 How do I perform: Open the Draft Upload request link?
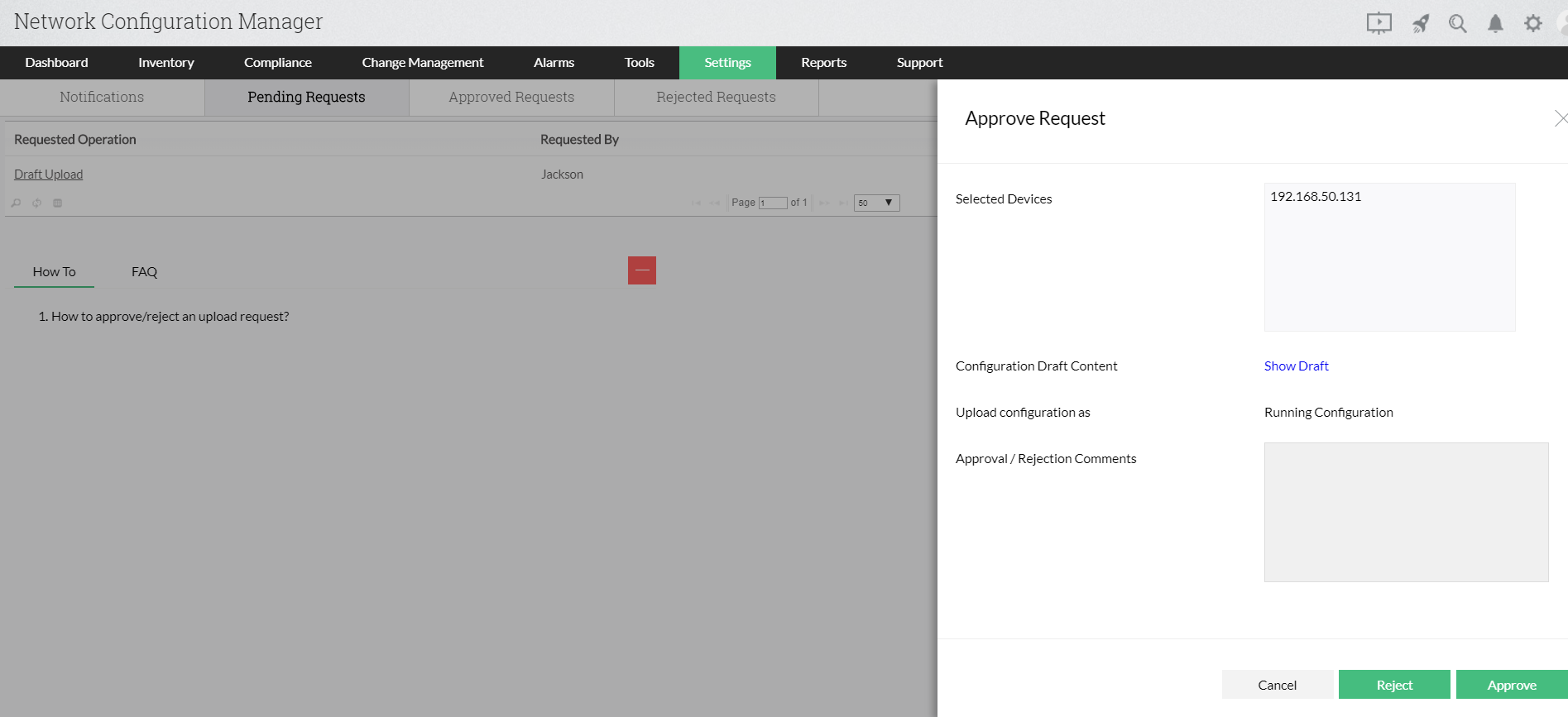coord(49,174)
